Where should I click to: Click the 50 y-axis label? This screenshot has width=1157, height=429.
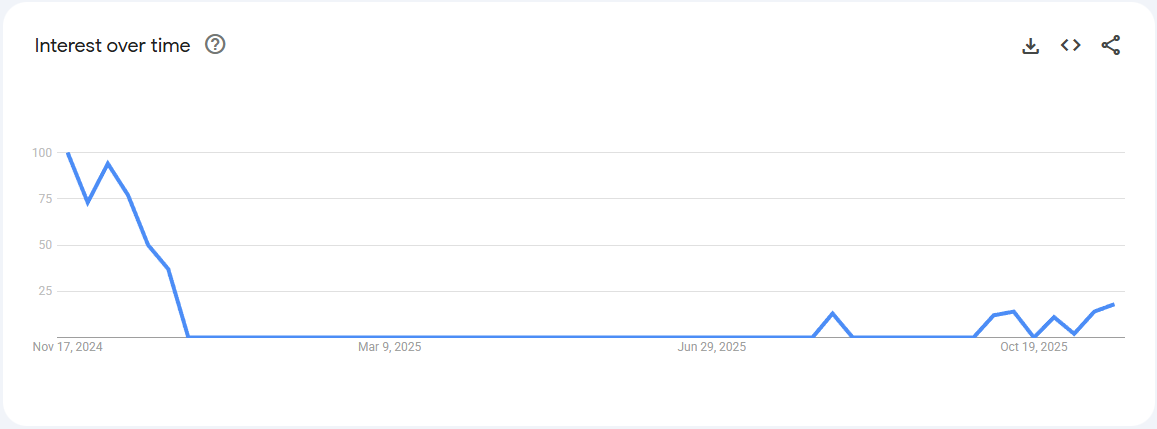(44, 245)
